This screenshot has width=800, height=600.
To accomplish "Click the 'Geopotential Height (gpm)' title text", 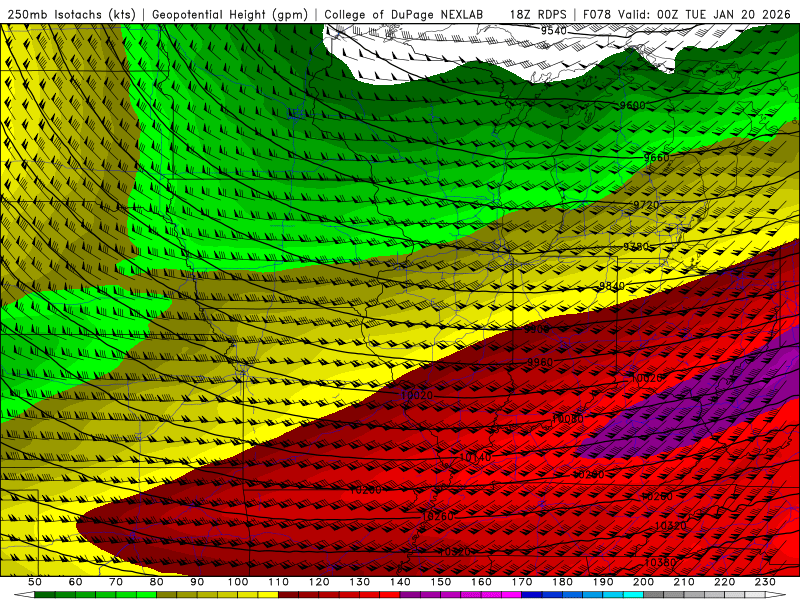I will (230, 14).
